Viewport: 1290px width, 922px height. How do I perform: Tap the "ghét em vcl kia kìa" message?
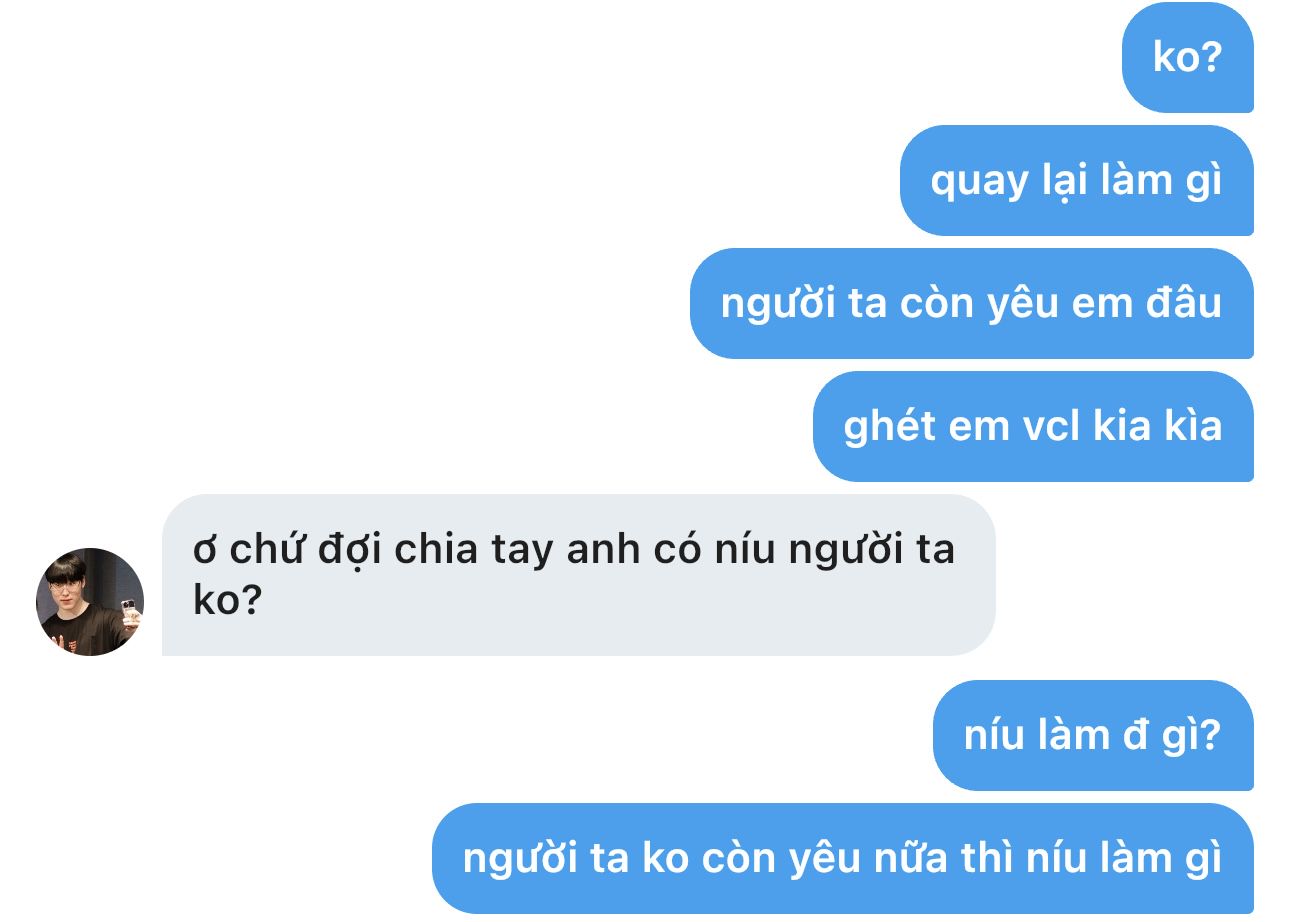point(1033,427)
